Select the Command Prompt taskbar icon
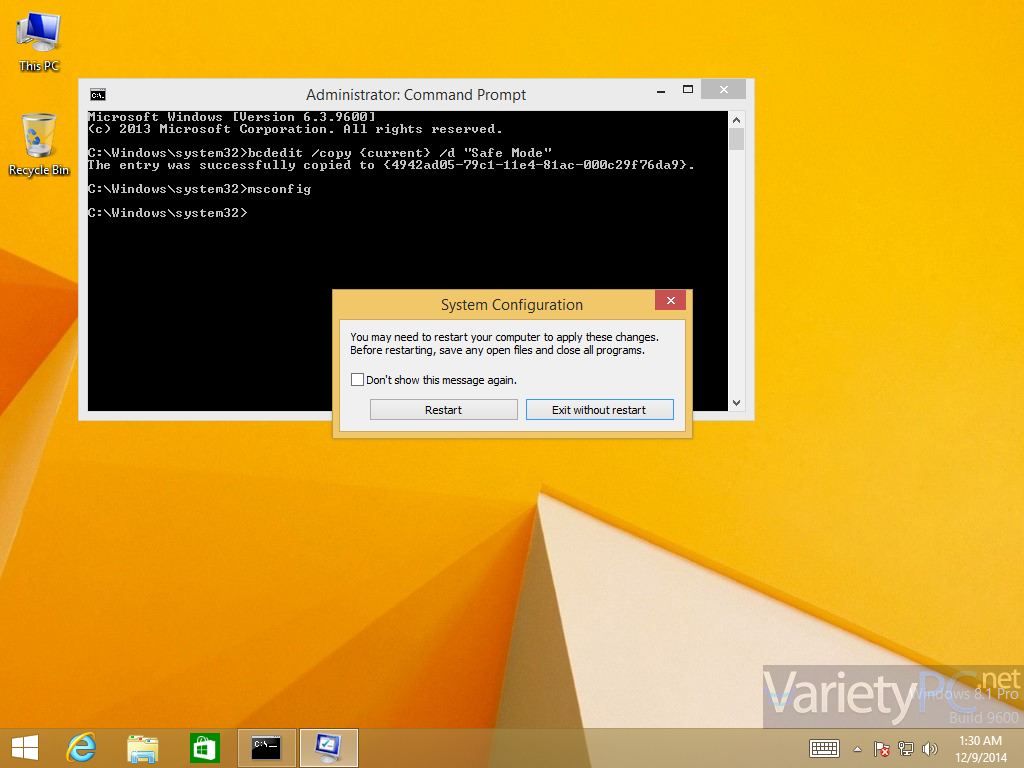The image size is (1024, 768). click(x=266, y=747)
